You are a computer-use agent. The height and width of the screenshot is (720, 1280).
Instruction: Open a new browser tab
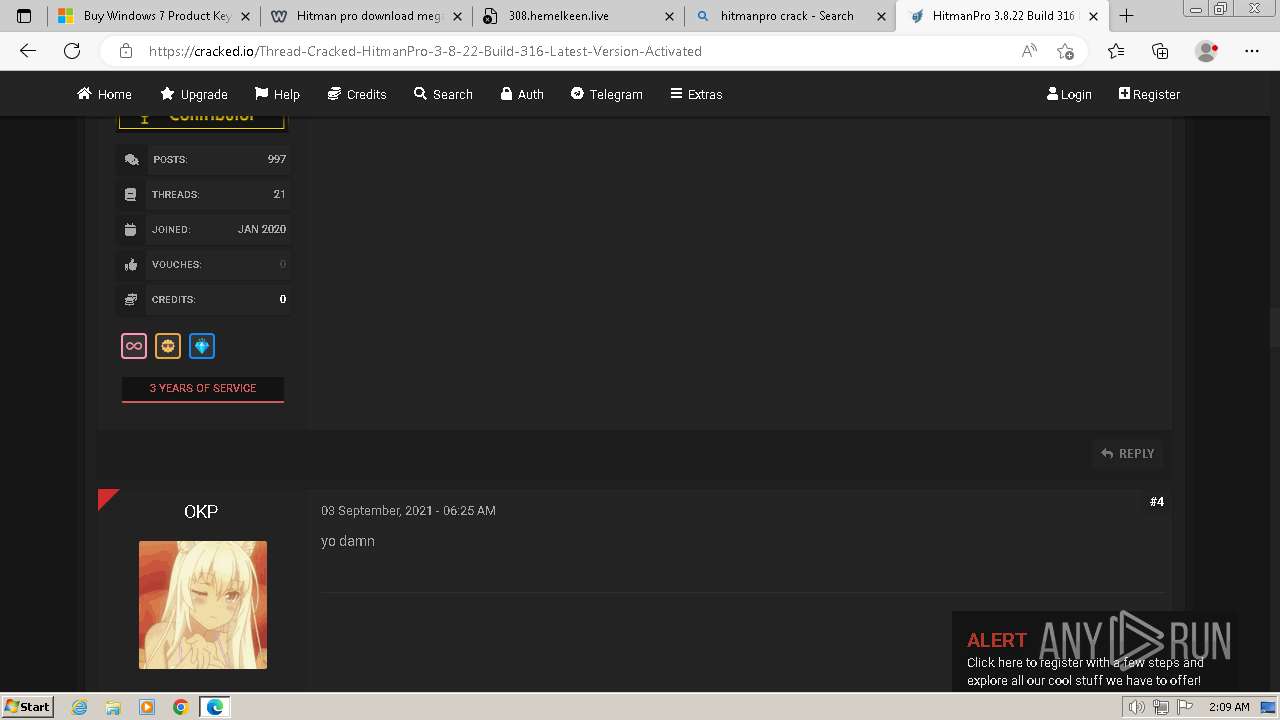[x=1126, y=16]
